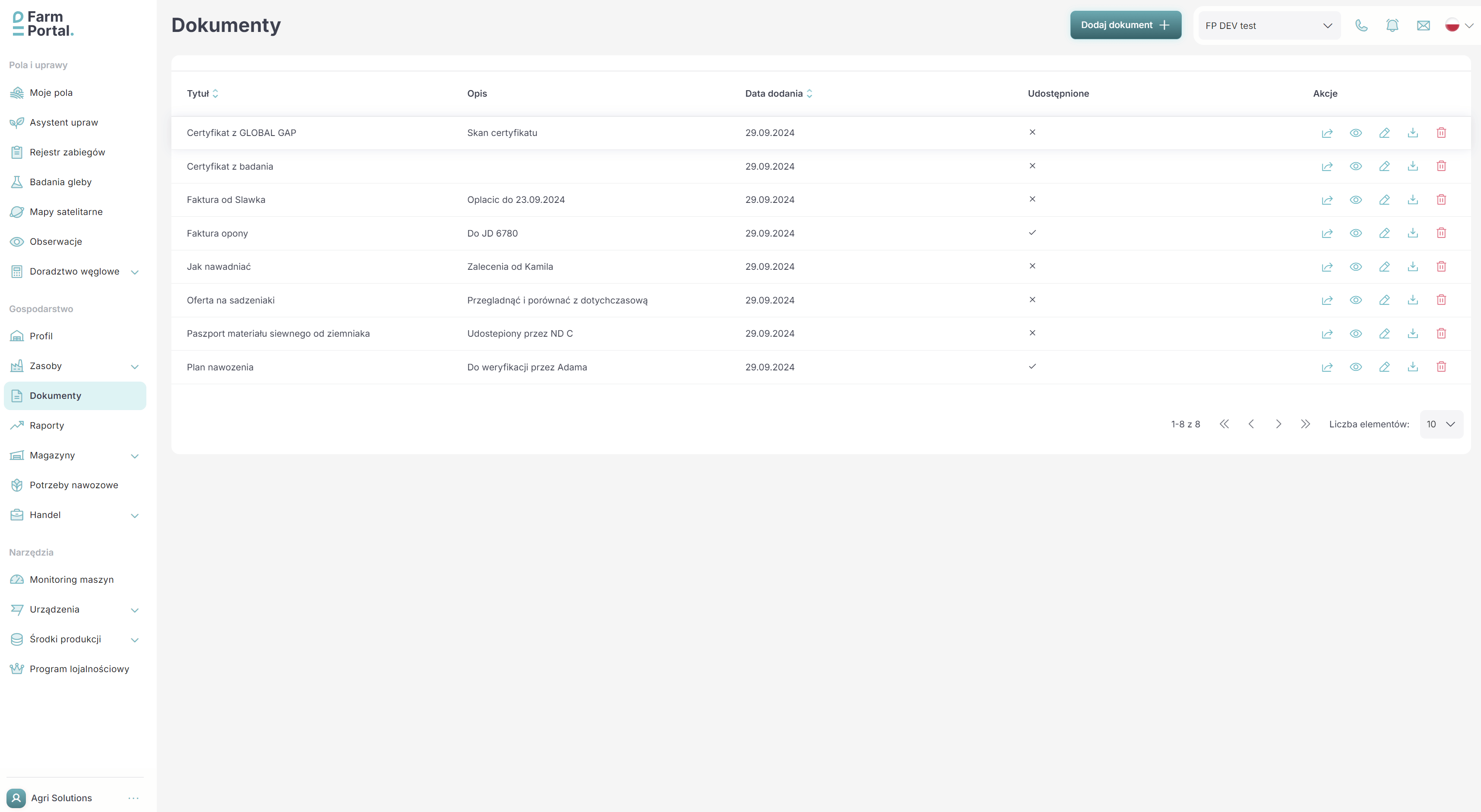Click the Farm Portal logo
The width and height of the screenshot is (1481, 812).
point(43,24)
